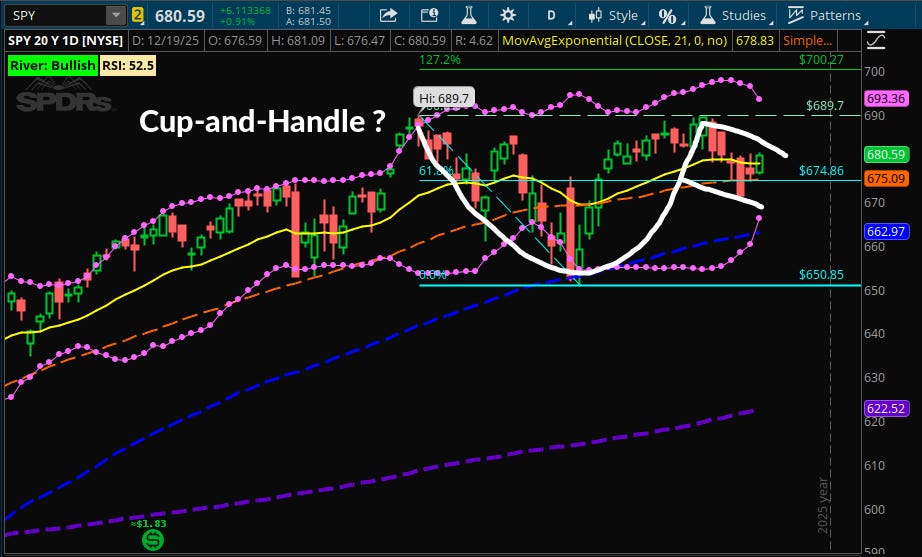Click the +0.91% change value
922x557 pixels.
coord(237,21)
